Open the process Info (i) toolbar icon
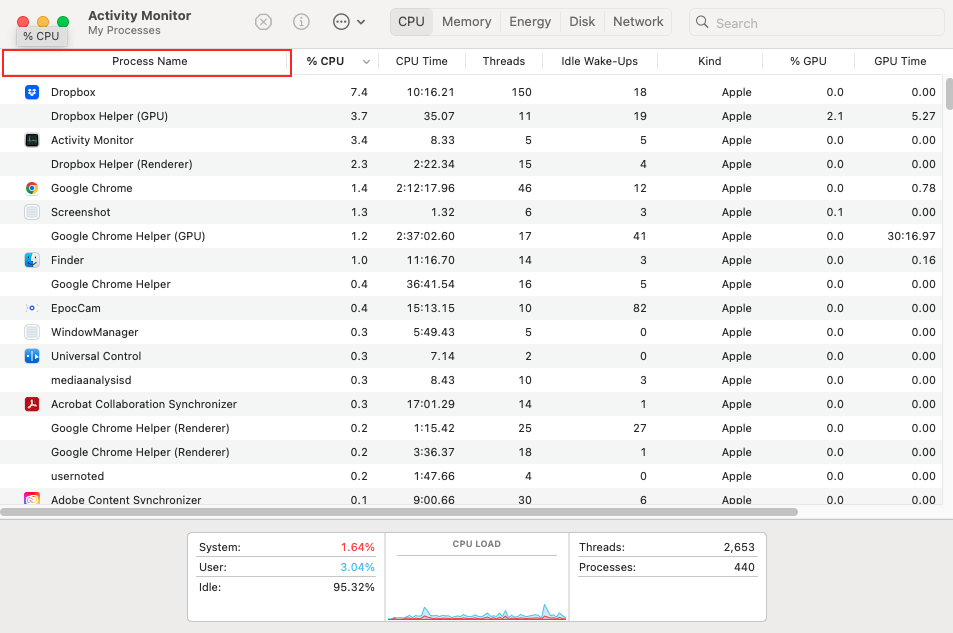The width and height of the screenshot is (953, 633). coord(301,22)
